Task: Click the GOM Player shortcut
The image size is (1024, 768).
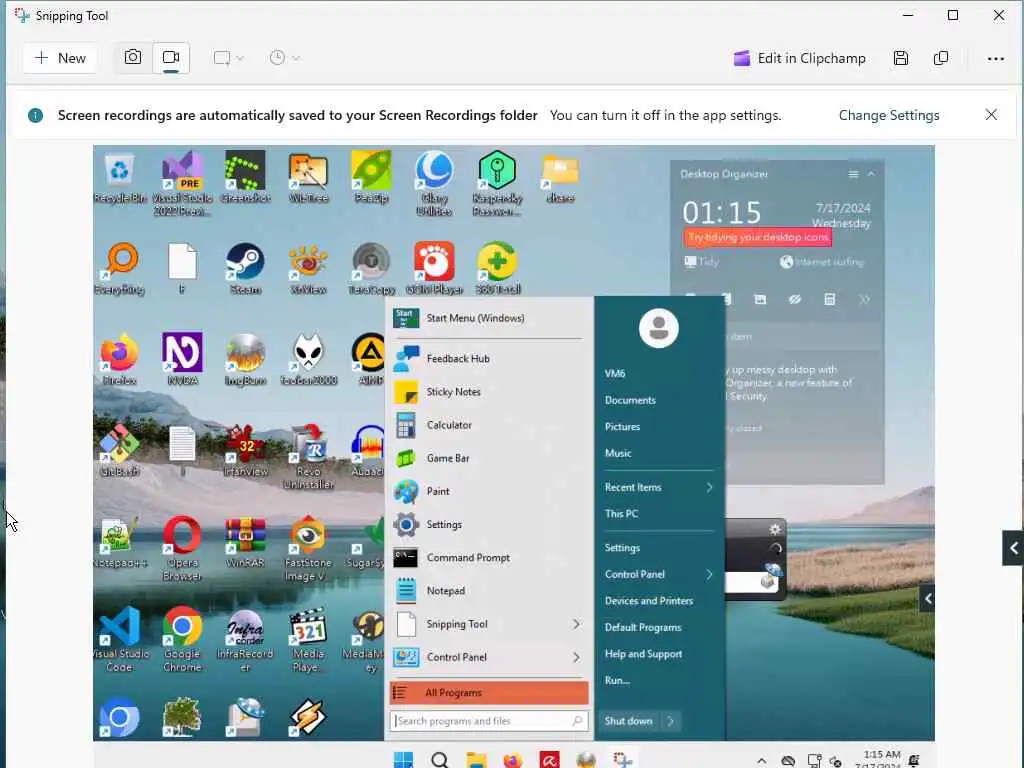Action: (x=434, y=268)
